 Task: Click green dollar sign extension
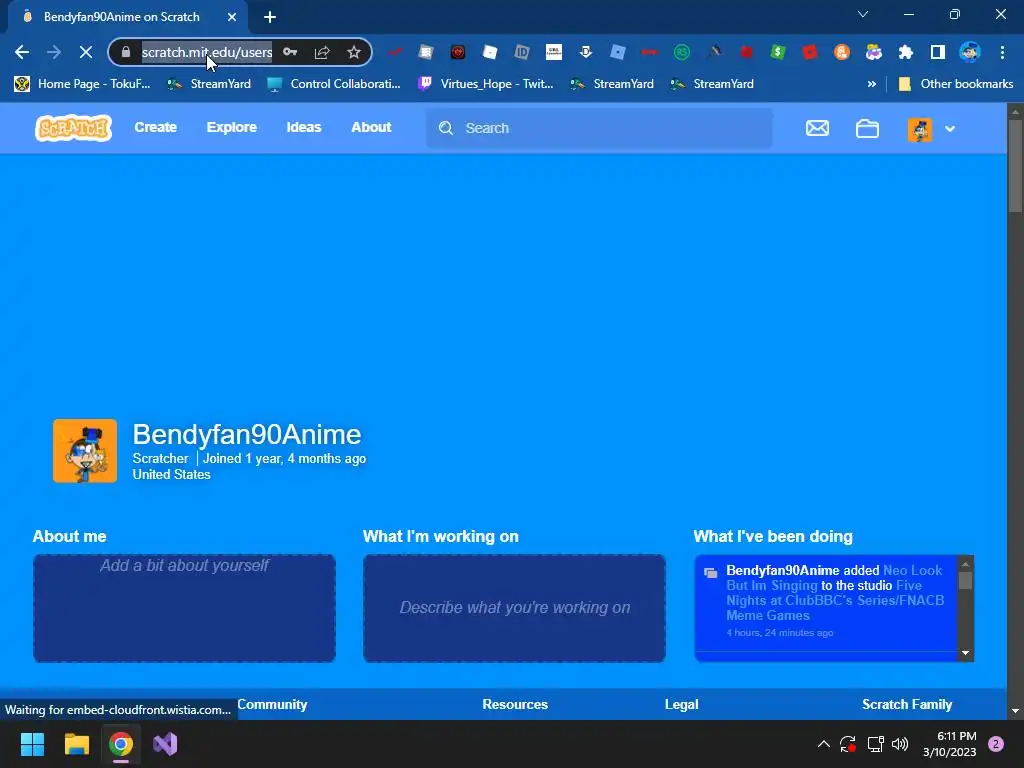[778, 52]
